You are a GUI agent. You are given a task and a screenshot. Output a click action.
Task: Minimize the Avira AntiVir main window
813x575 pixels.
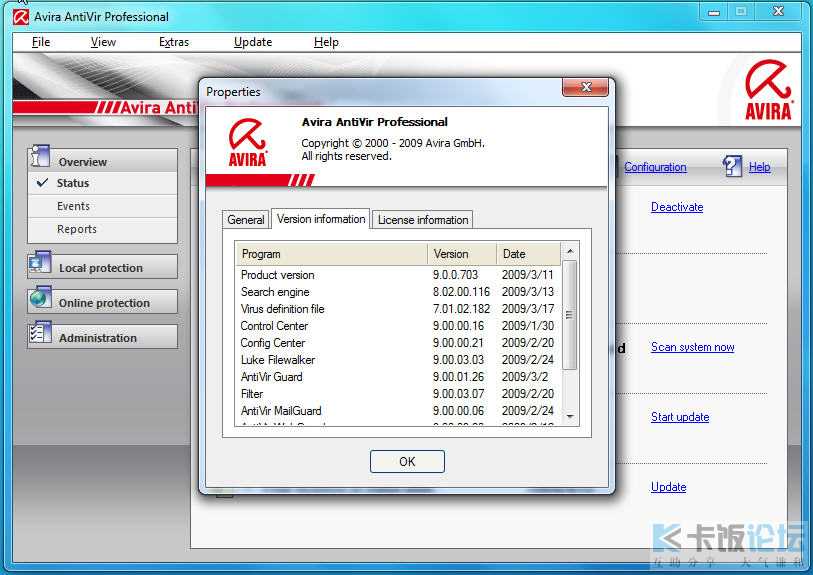(x=714, y=11)
